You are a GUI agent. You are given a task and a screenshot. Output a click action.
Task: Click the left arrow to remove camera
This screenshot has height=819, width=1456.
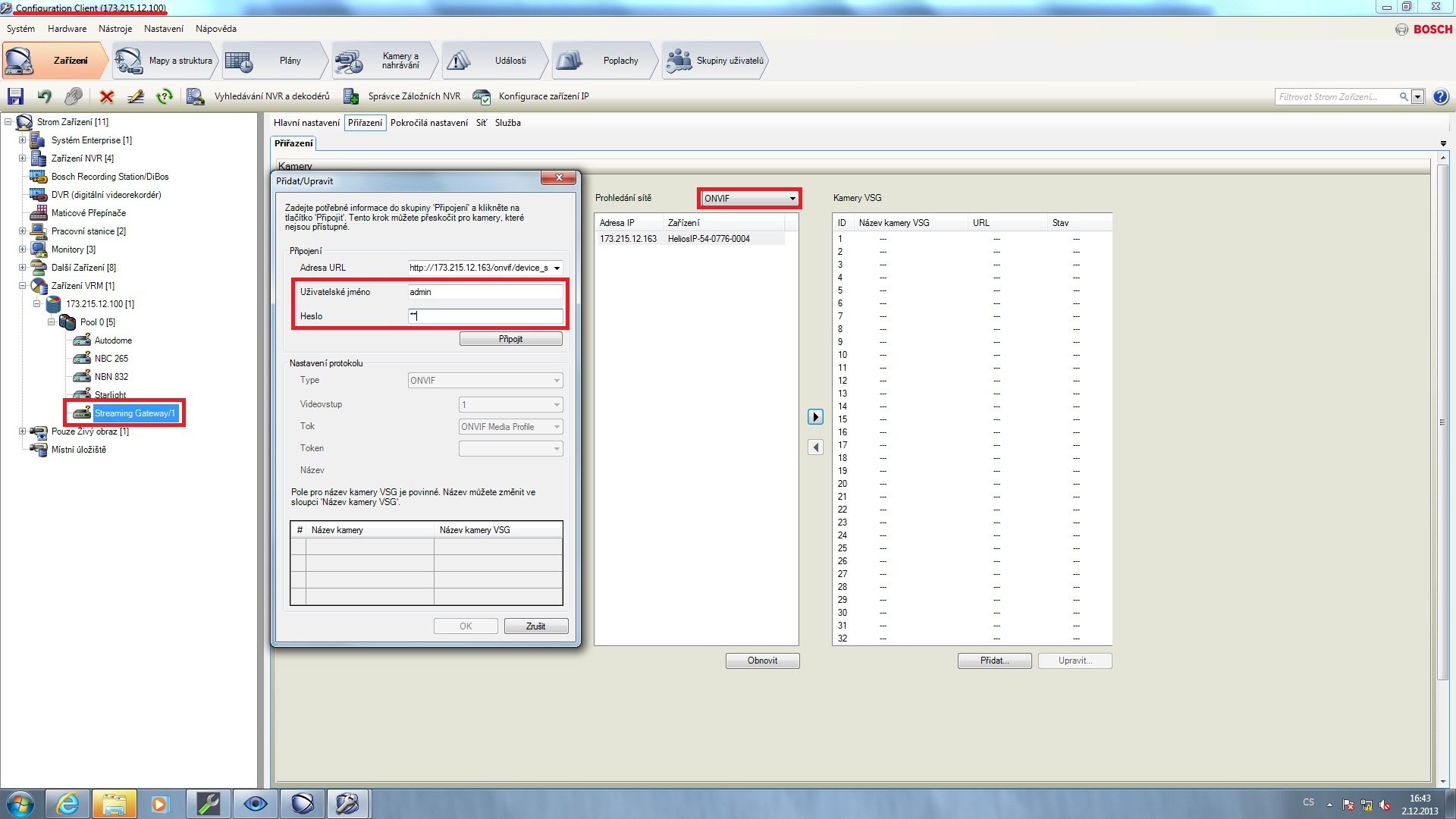[815, 447]
